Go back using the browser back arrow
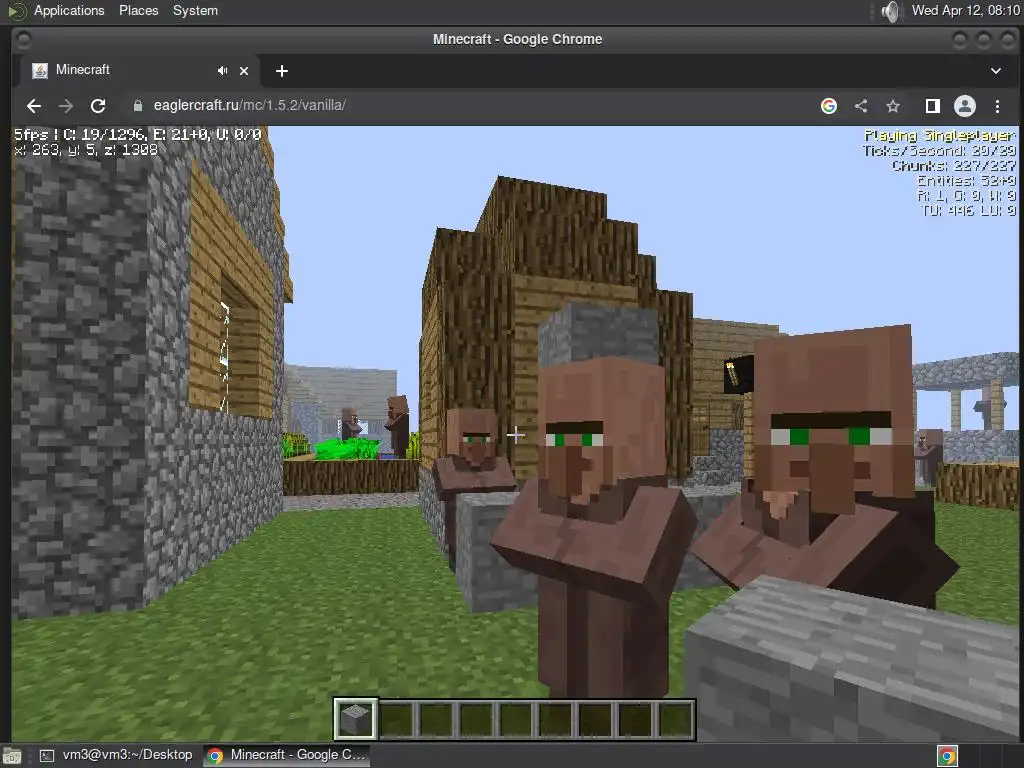The height and width of the screenshot is (768, 1024). 34,106
